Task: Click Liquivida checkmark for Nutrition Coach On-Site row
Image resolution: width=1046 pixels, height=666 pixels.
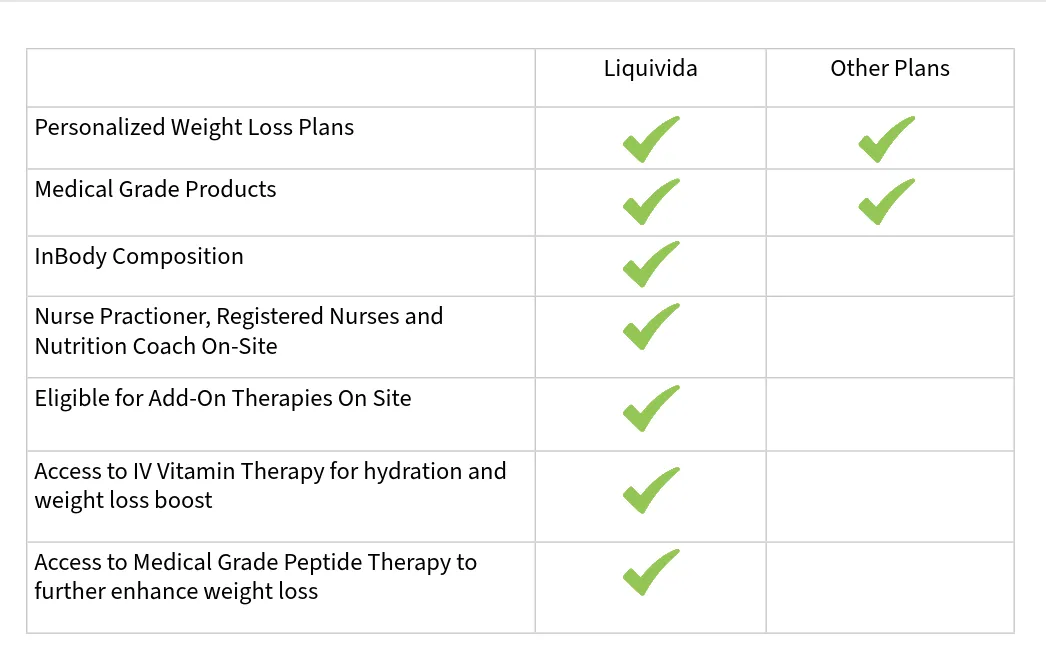Action: [651, 326]
